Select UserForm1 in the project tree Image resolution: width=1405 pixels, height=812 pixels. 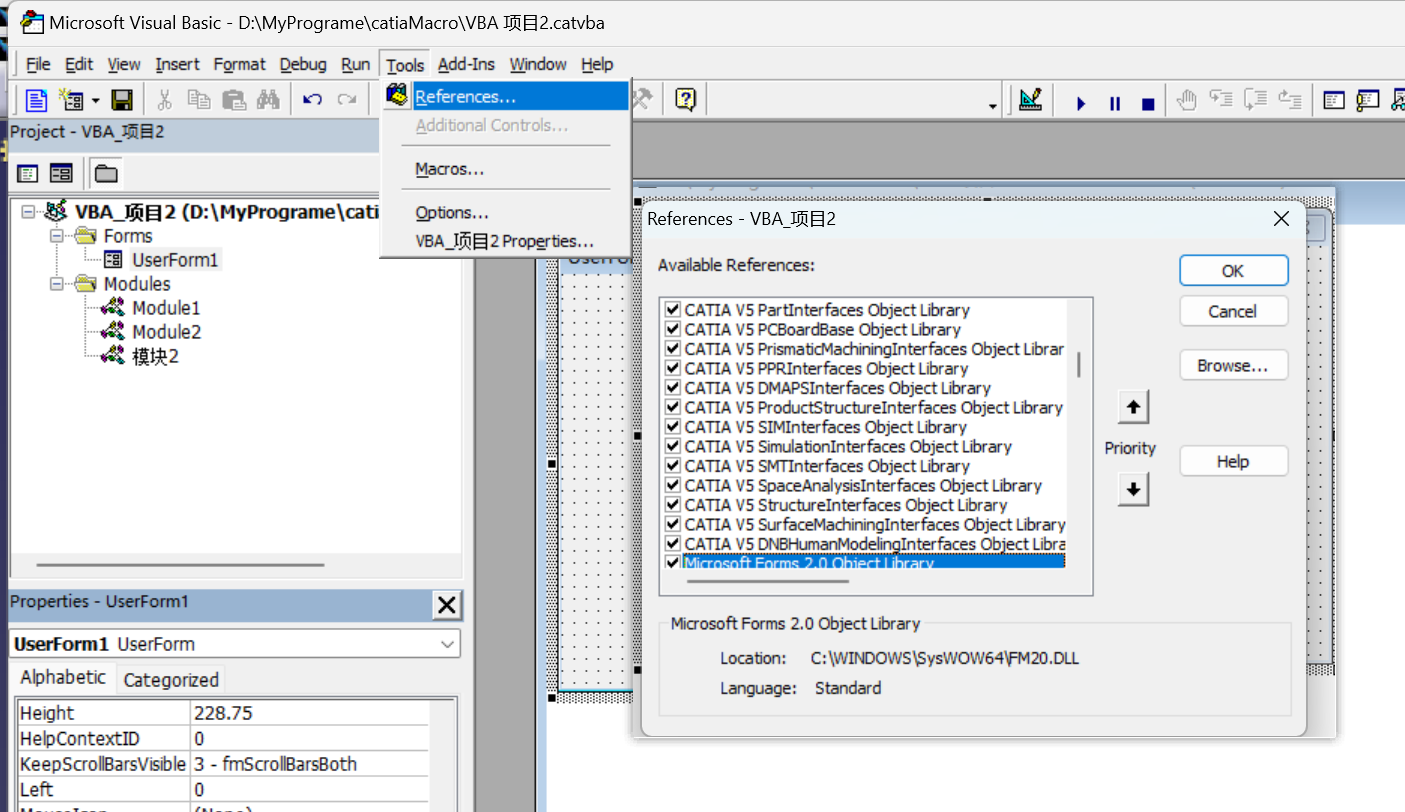[175, 260]
